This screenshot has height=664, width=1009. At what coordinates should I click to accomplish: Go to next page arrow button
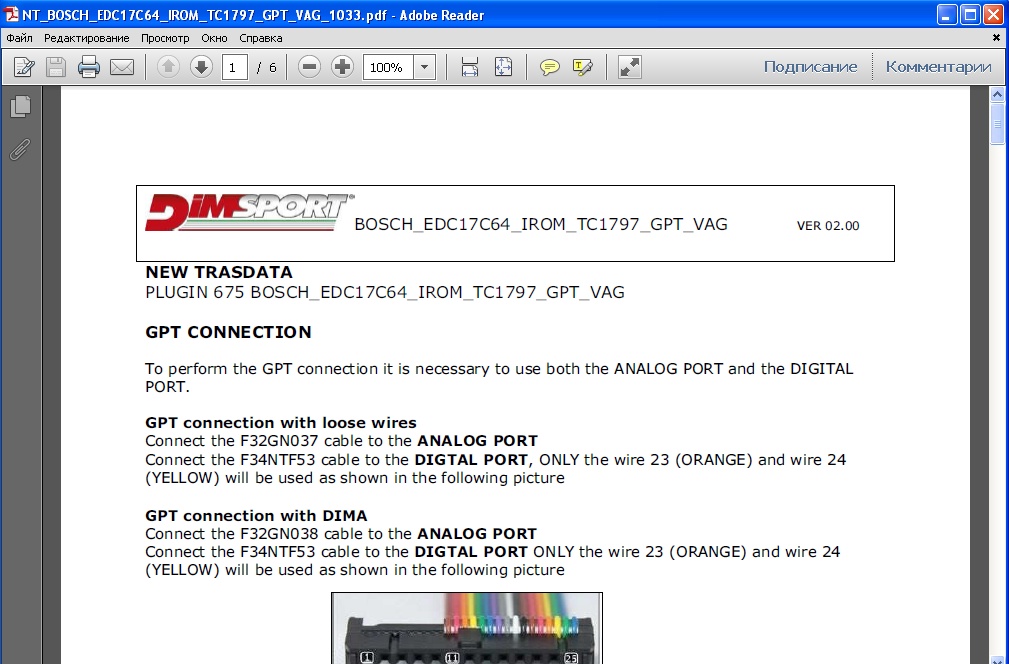pyautogui.click(x=201, y=67)
